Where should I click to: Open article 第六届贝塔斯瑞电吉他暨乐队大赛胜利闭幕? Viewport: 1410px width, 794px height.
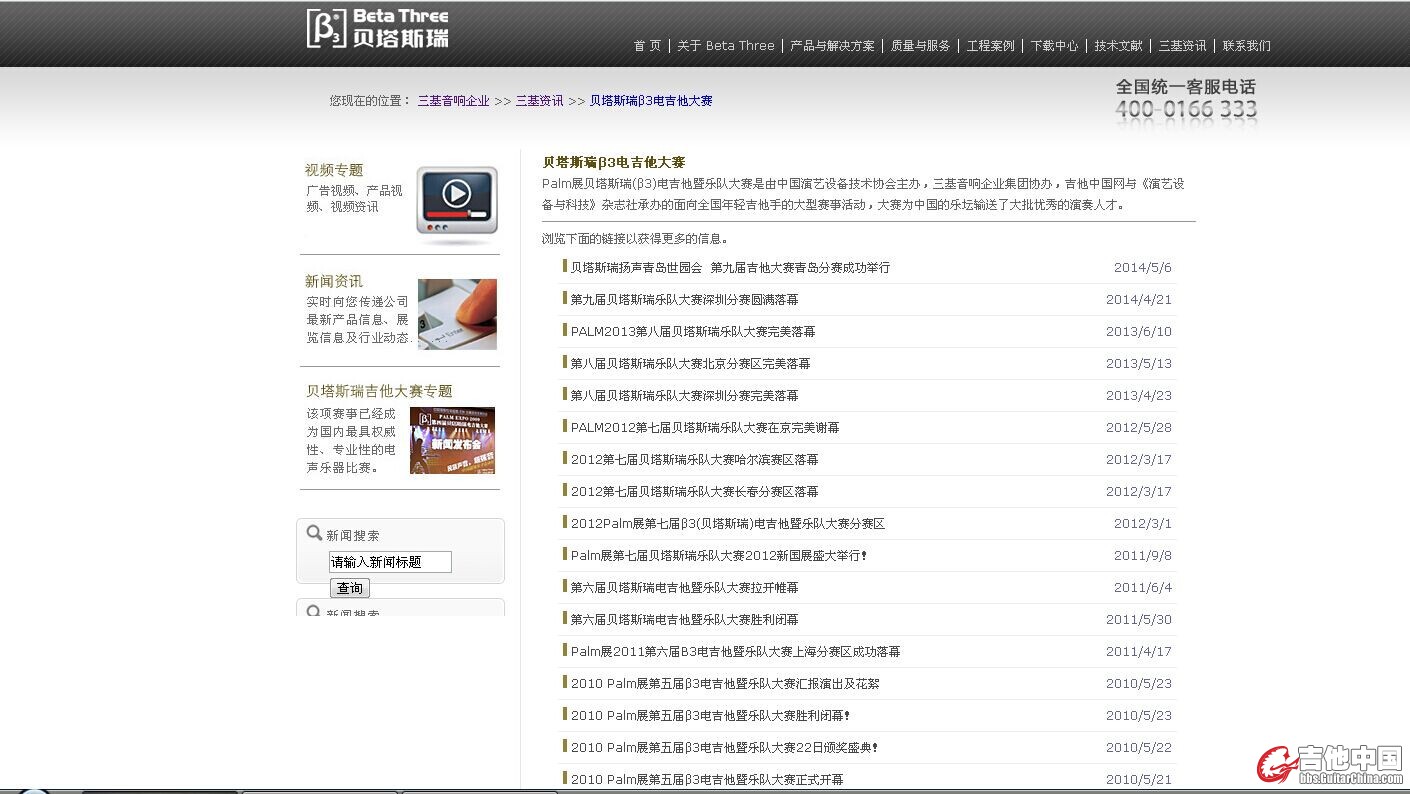pyautogui.click(x=685, y=620)
